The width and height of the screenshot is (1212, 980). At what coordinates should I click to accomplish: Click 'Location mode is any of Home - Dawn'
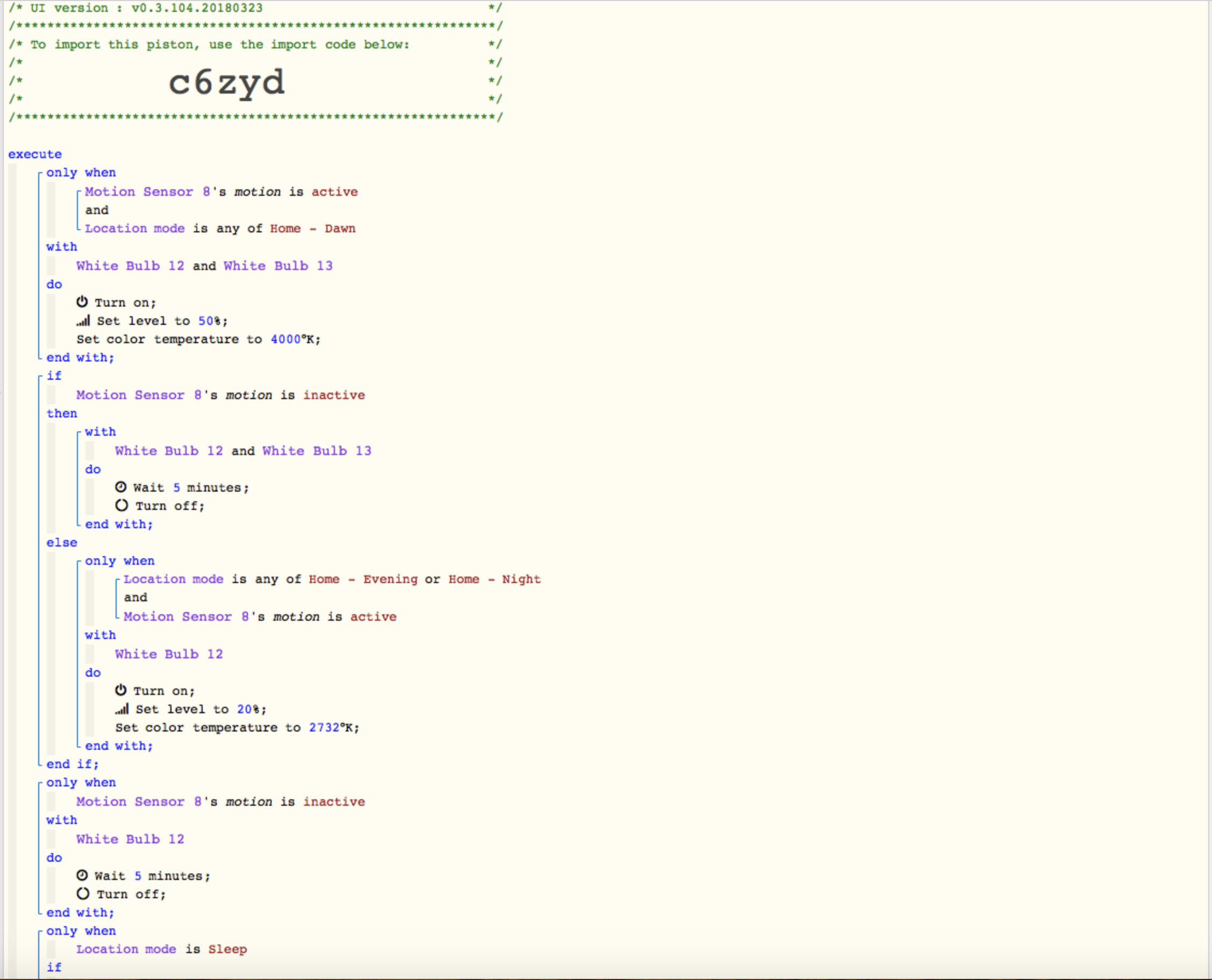click(220, 229)
